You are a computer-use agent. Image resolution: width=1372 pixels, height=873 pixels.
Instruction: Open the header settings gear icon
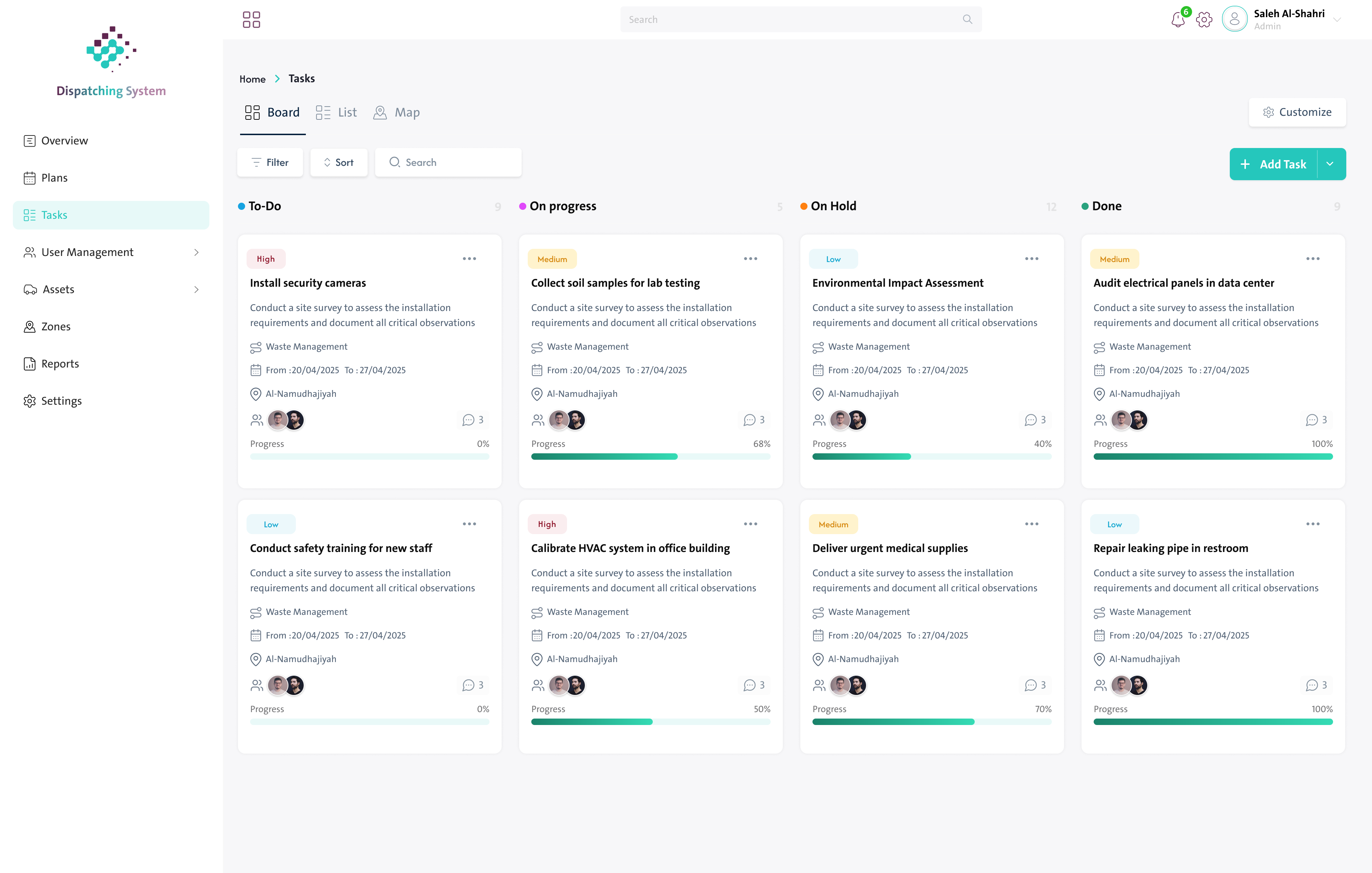(1204, 20)
